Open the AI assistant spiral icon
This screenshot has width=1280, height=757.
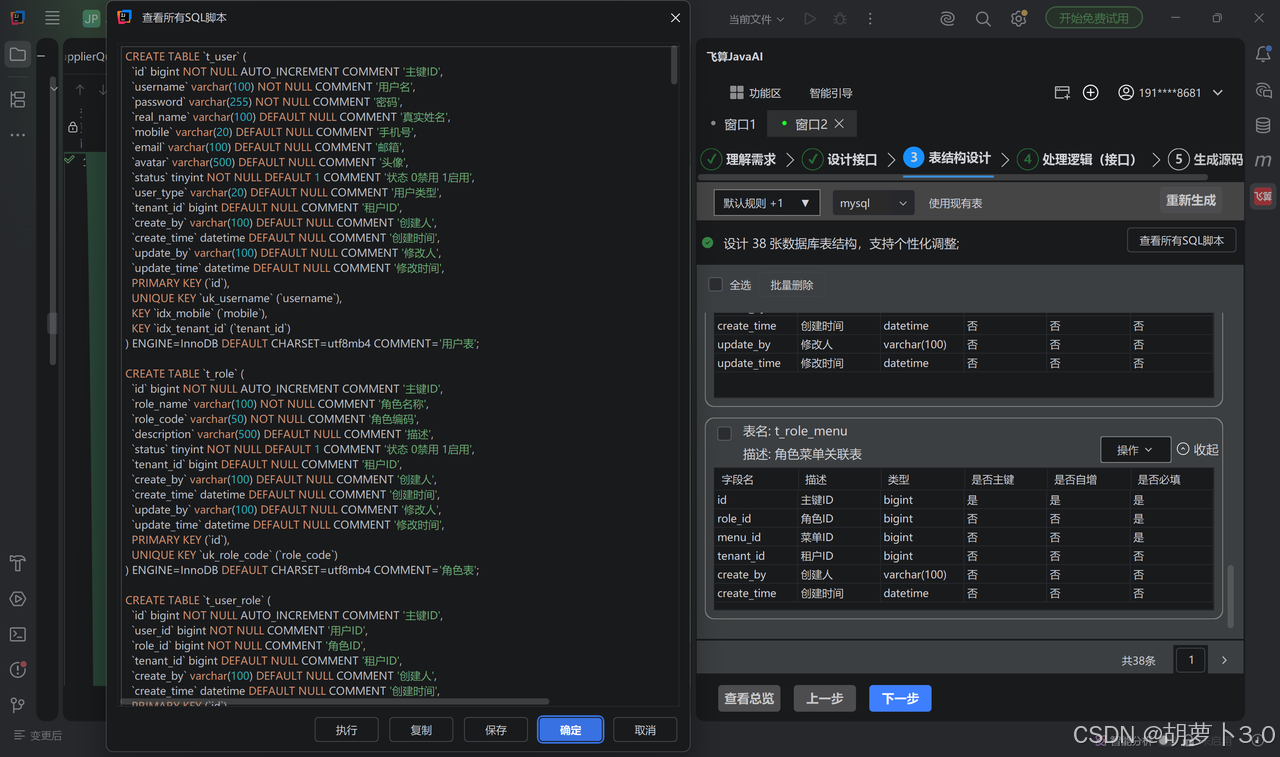948,19
